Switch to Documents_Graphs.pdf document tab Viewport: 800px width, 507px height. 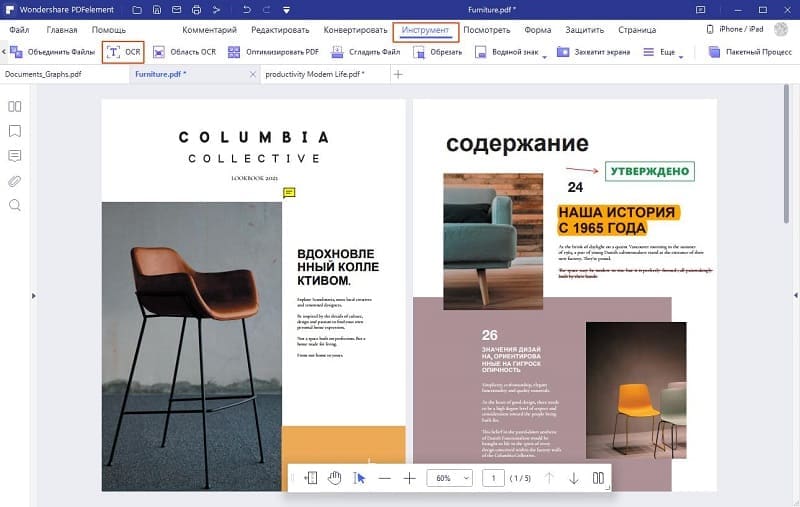[43, 74]
